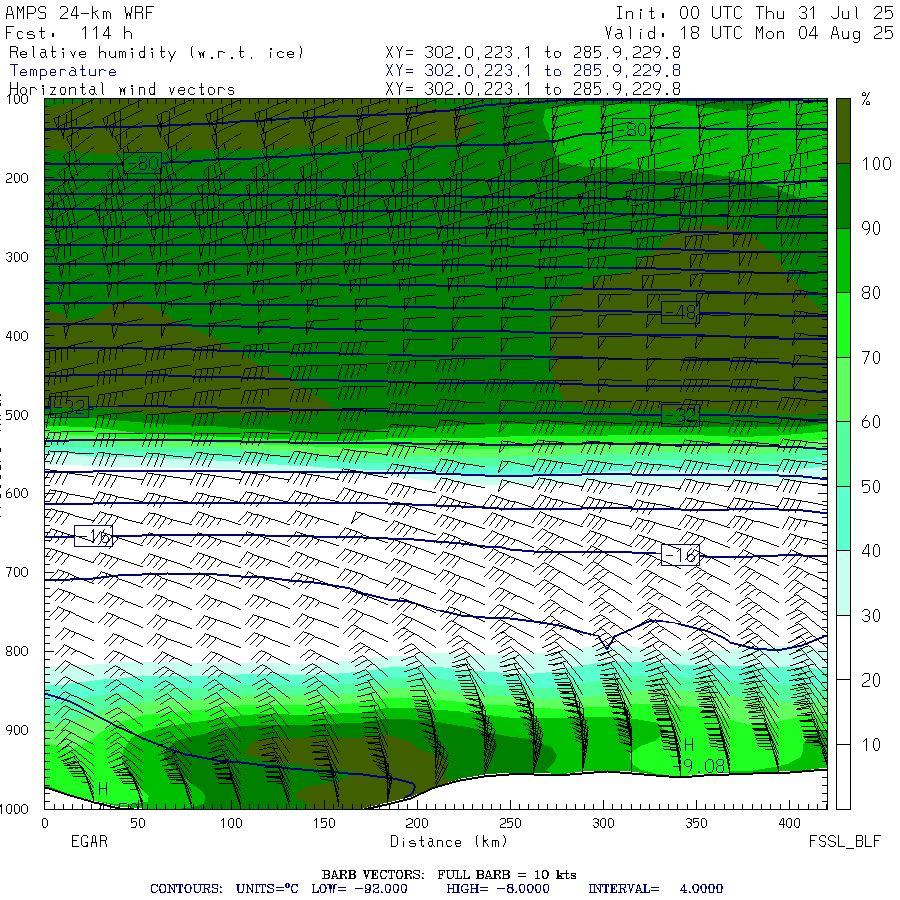
Task: Click the upper-right '-80' contour label
Action: tap(631, 130)
